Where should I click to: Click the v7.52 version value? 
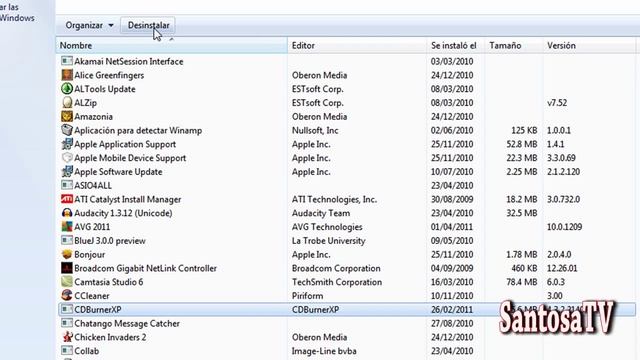[x=557, y=103]
